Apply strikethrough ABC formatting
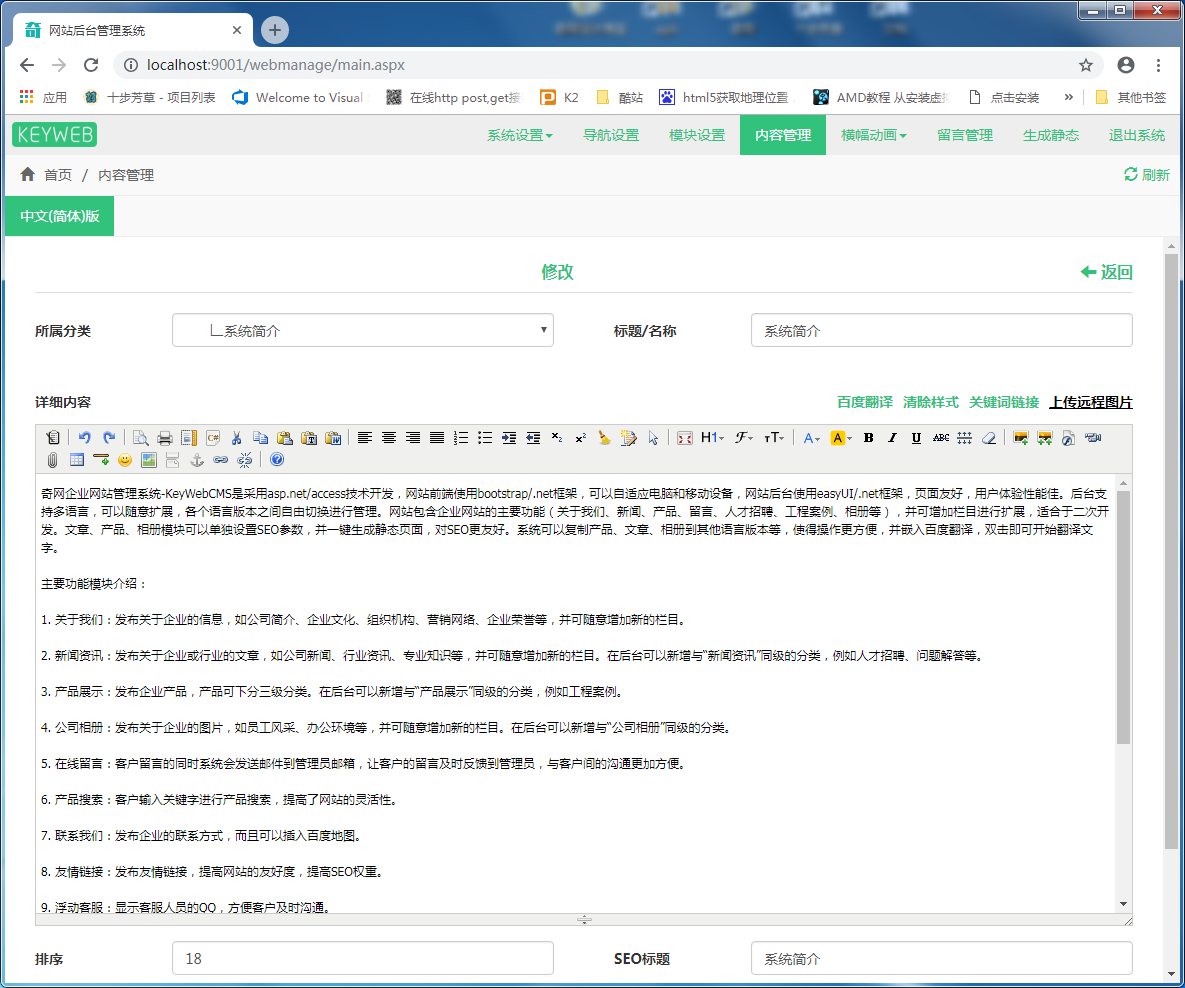Image resolution: width=1185 pixels, height=988 pixels. tap(941, 438)
